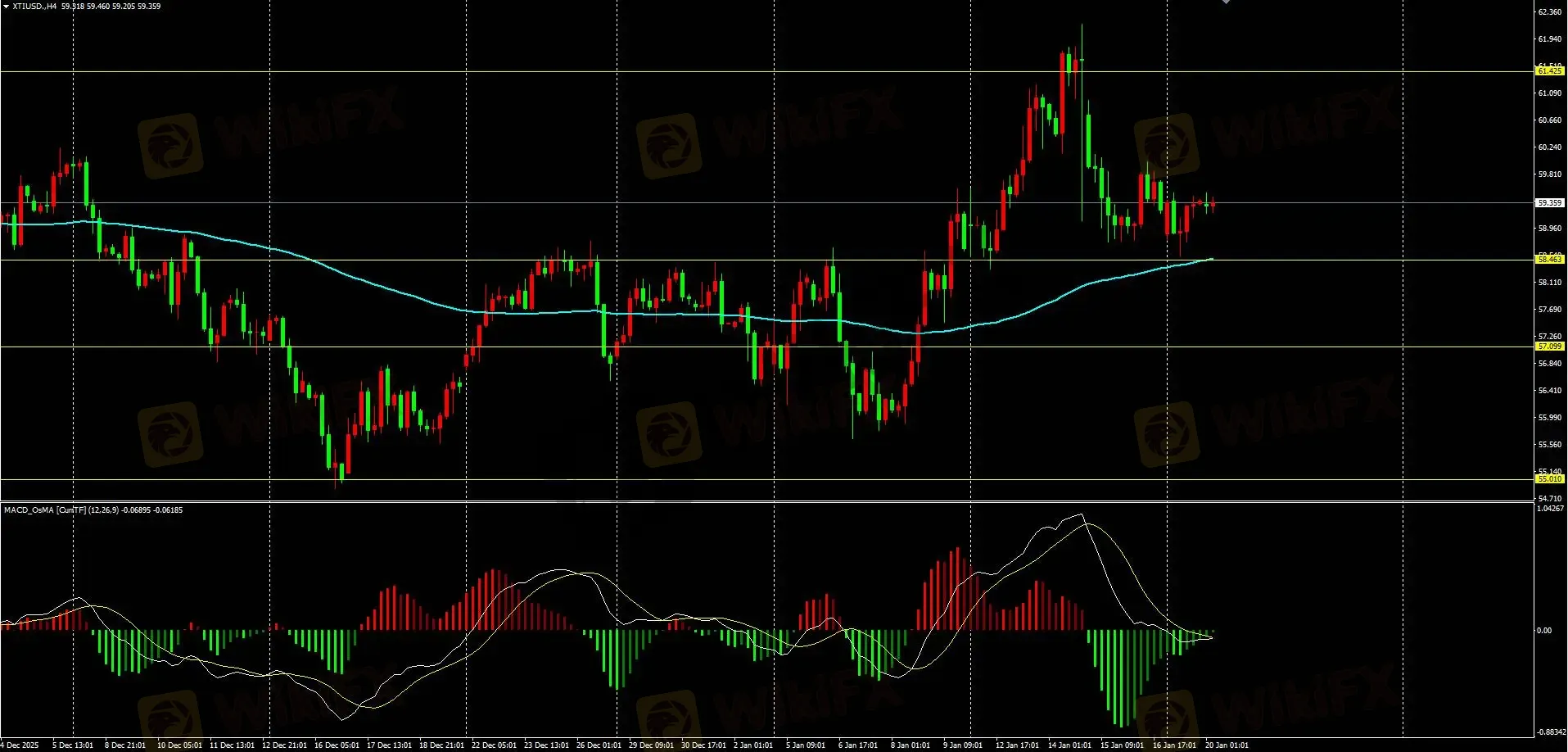Click the 55.010 yellow price level tag
The image size is (1568, 752).
tap(1550, 478)
